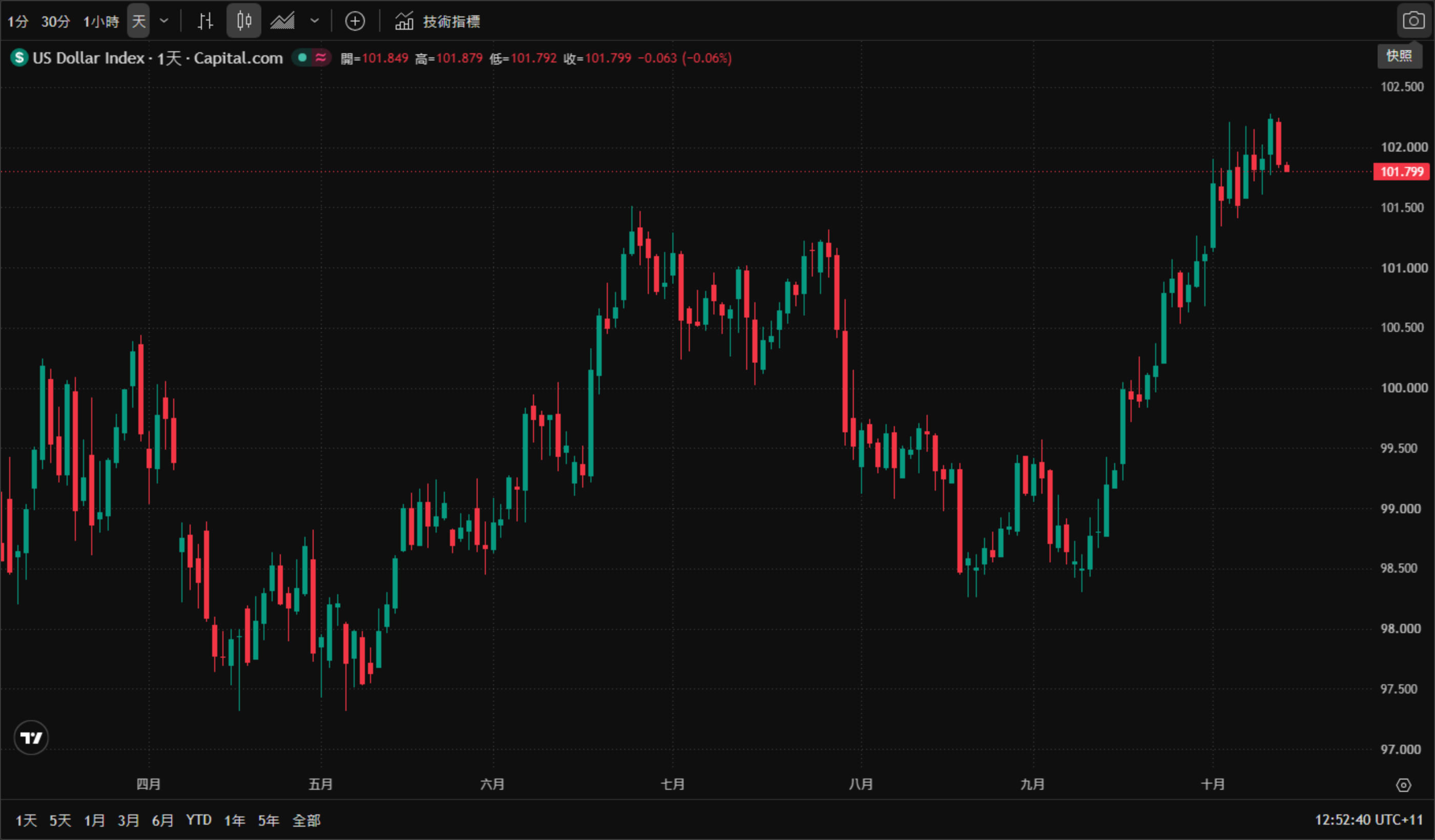Set range to 3月
This screenshot has height=840, width=1435.
pos(128,820)
